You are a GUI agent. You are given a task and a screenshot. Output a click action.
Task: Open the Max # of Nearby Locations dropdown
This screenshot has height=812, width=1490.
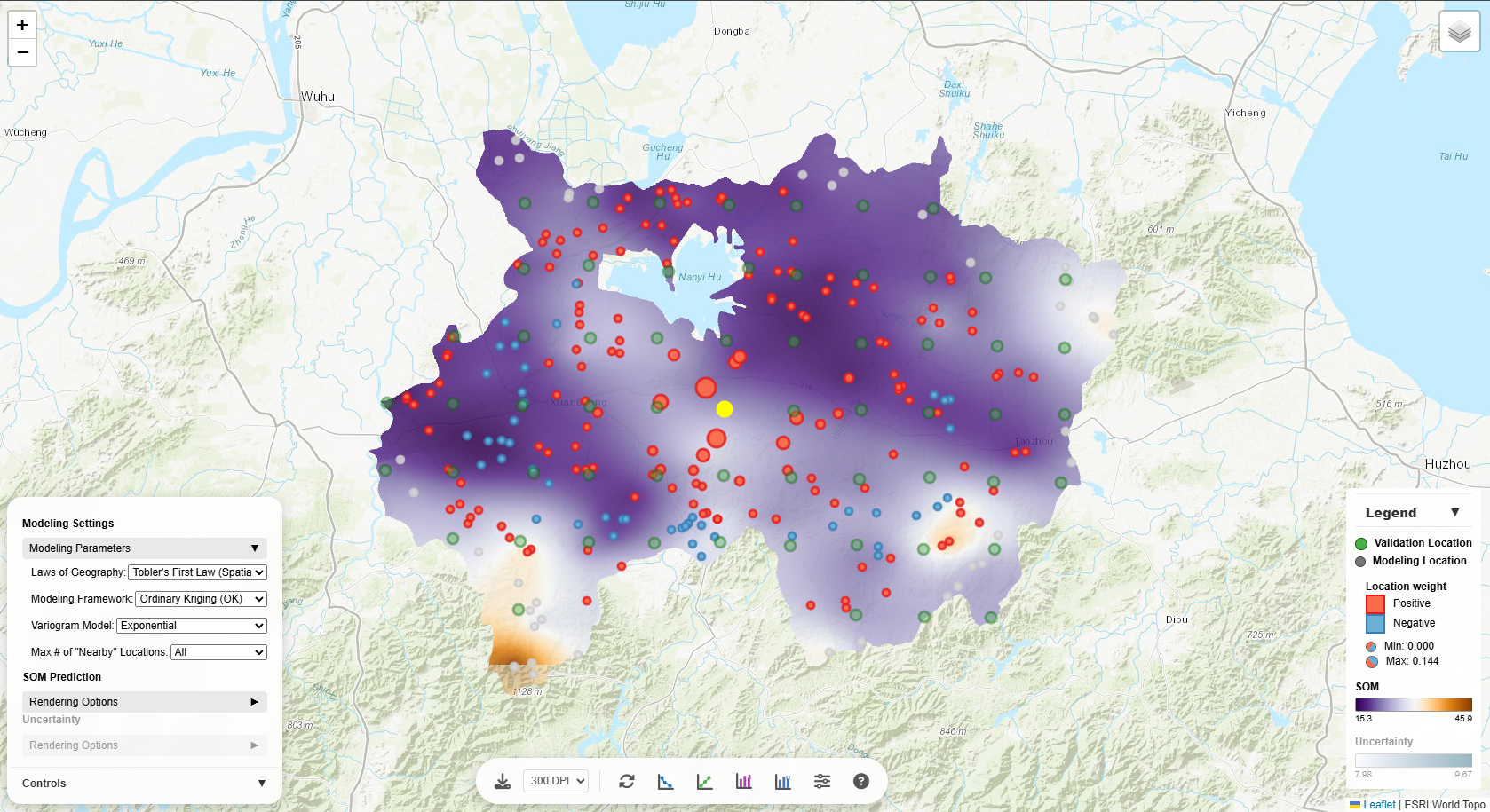[x=218, y=652]
